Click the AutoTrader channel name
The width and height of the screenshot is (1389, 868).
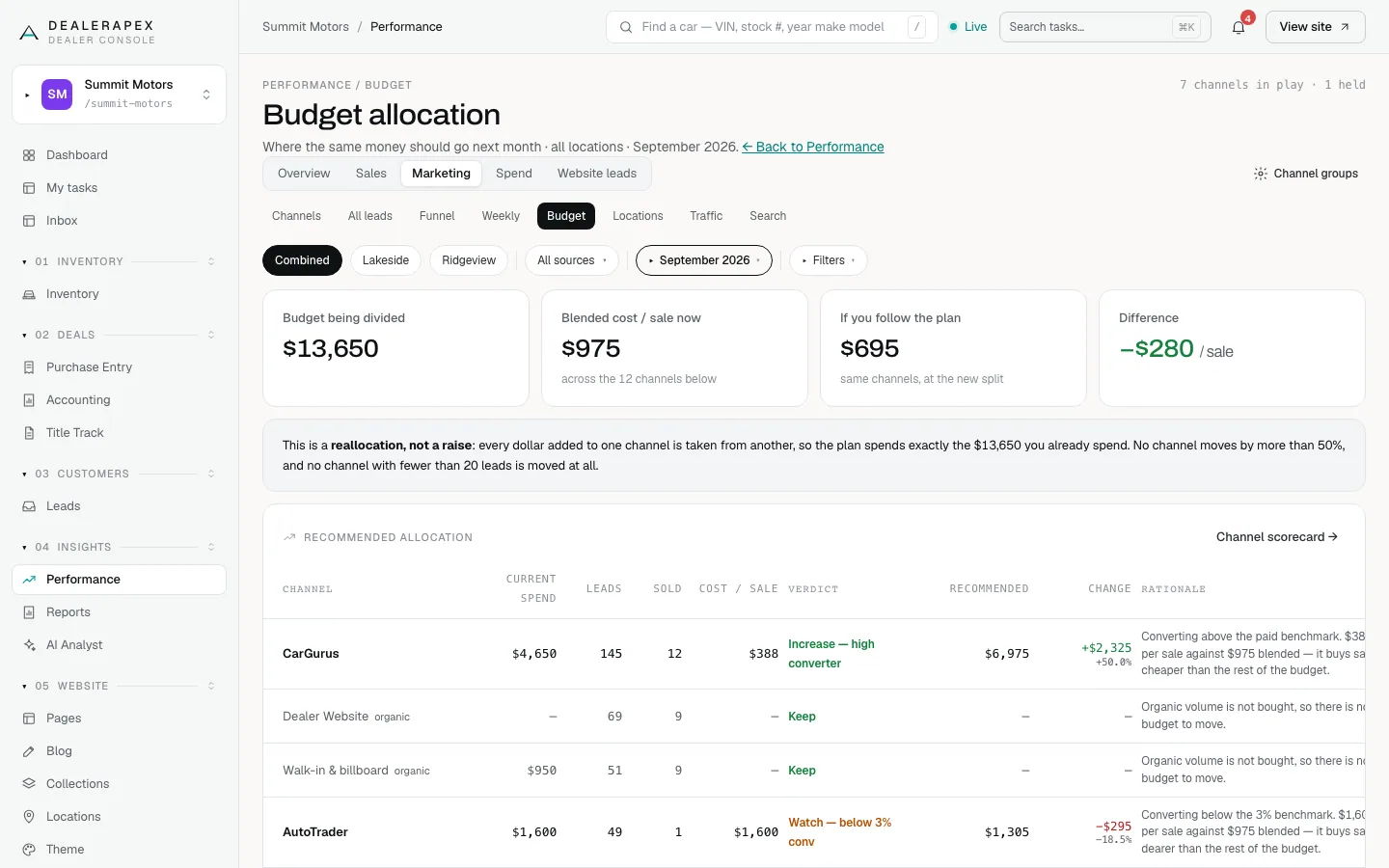pos(315,832)
